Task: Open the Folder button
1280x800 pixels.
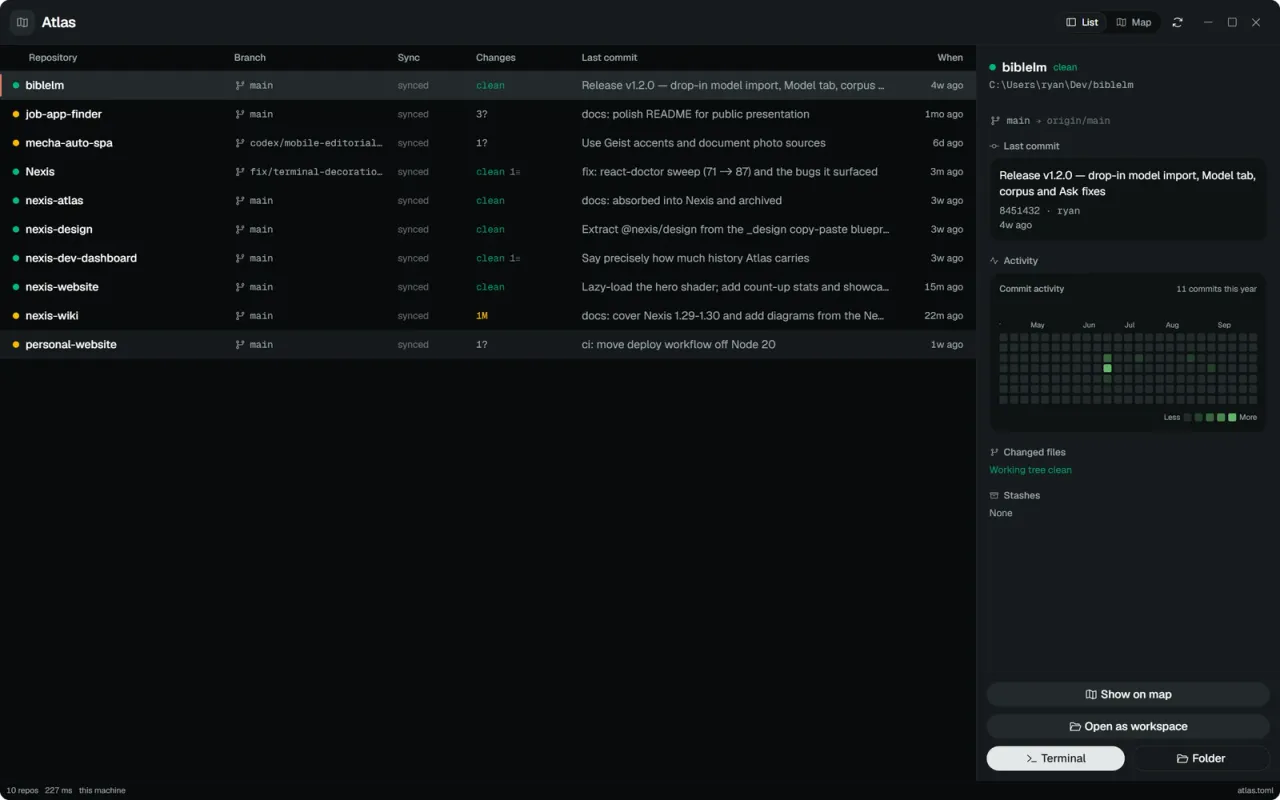Action: click(x=1201, y=758)
